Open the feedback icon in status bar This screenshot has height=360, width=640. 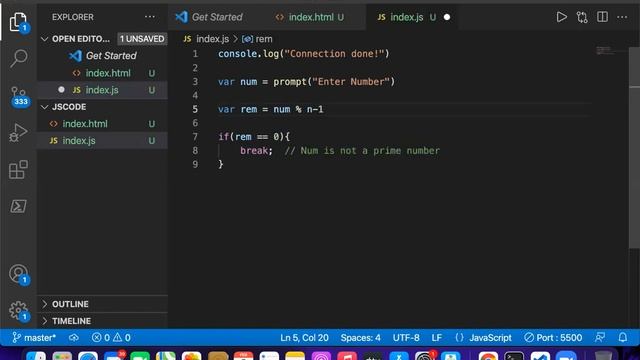point(600,338)
